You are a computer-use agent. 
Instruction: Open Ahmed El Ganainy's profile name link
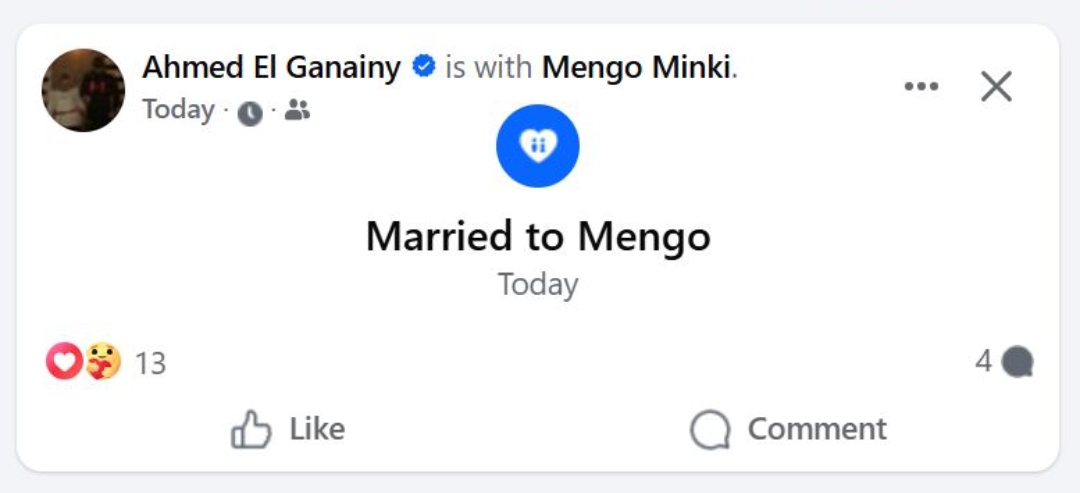point(271,68)
